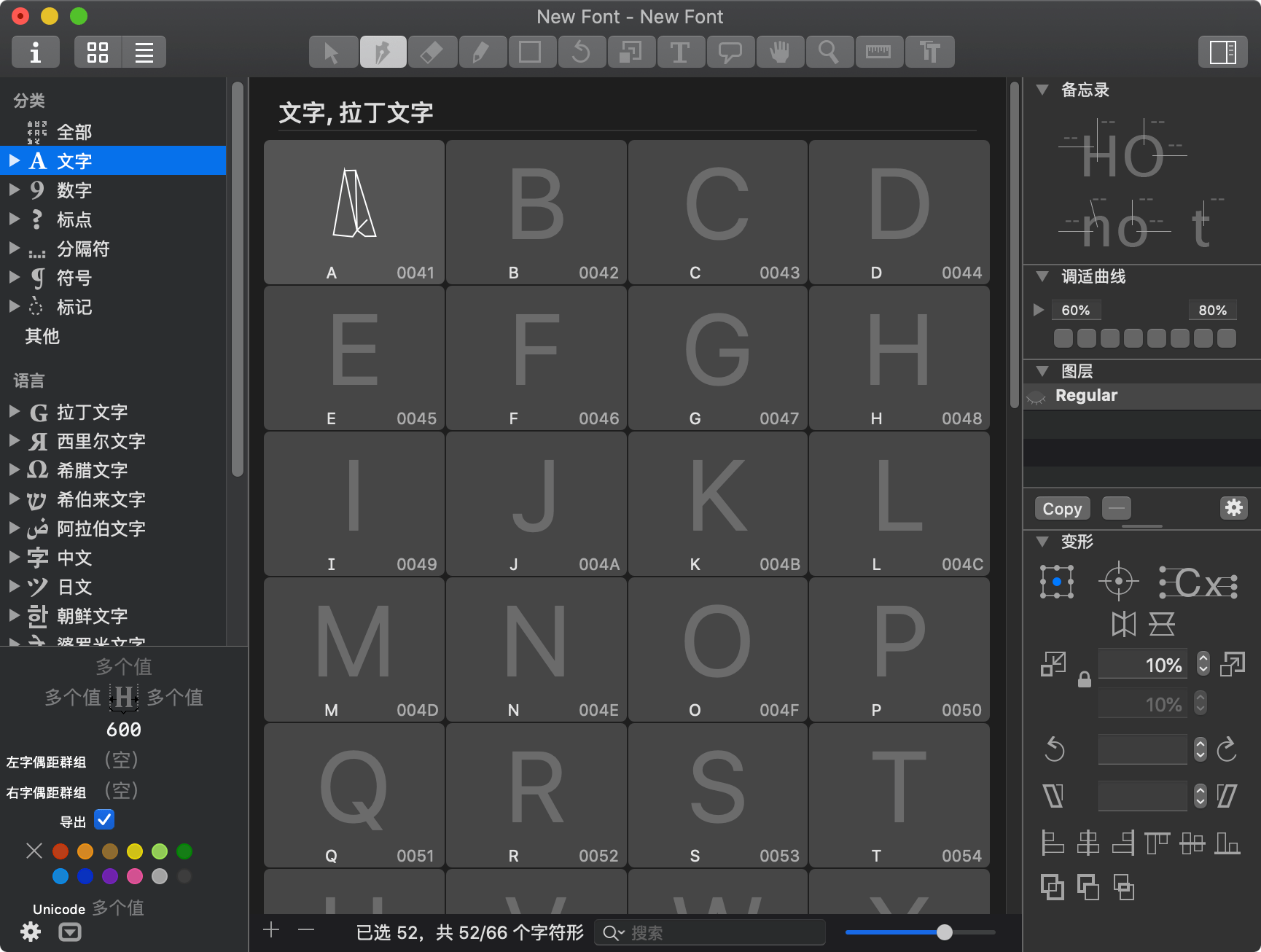Select the Scale tool

[630, 52]
